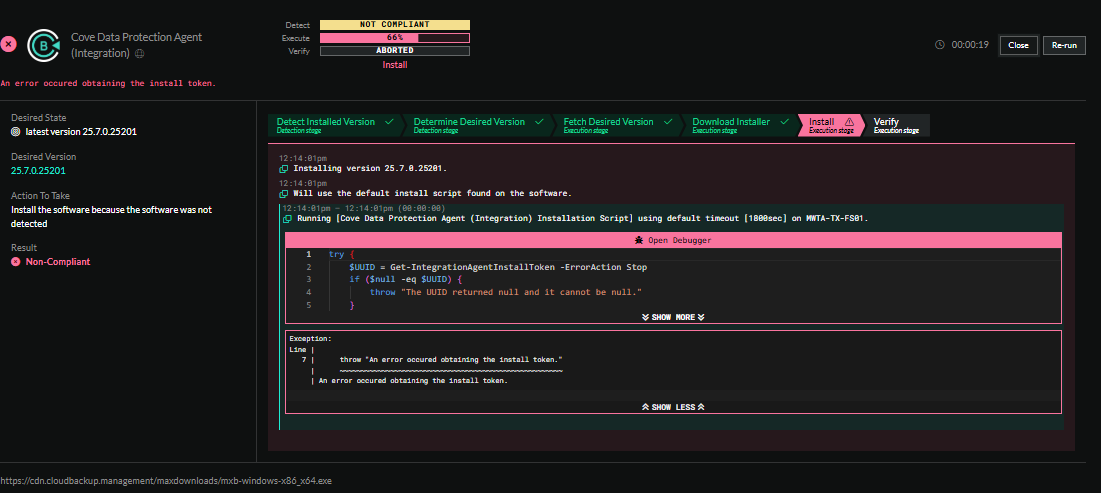Image resolution: width=1101 pixels, height=493 pixels.
Task: Click code line with Get-IntegrationAgentInstallToken
Action: [498, 268]
